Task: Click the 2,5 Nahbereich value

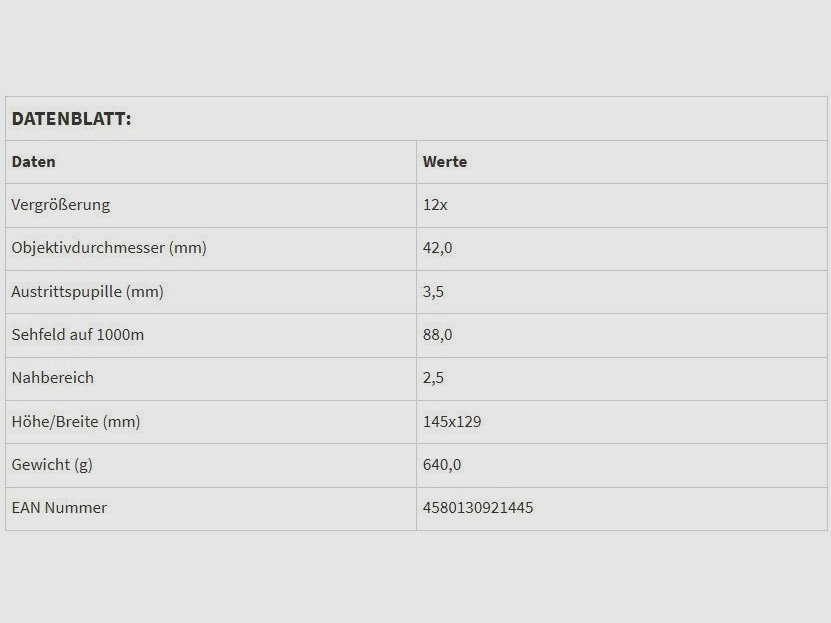Action: click(x=433, y=378)
